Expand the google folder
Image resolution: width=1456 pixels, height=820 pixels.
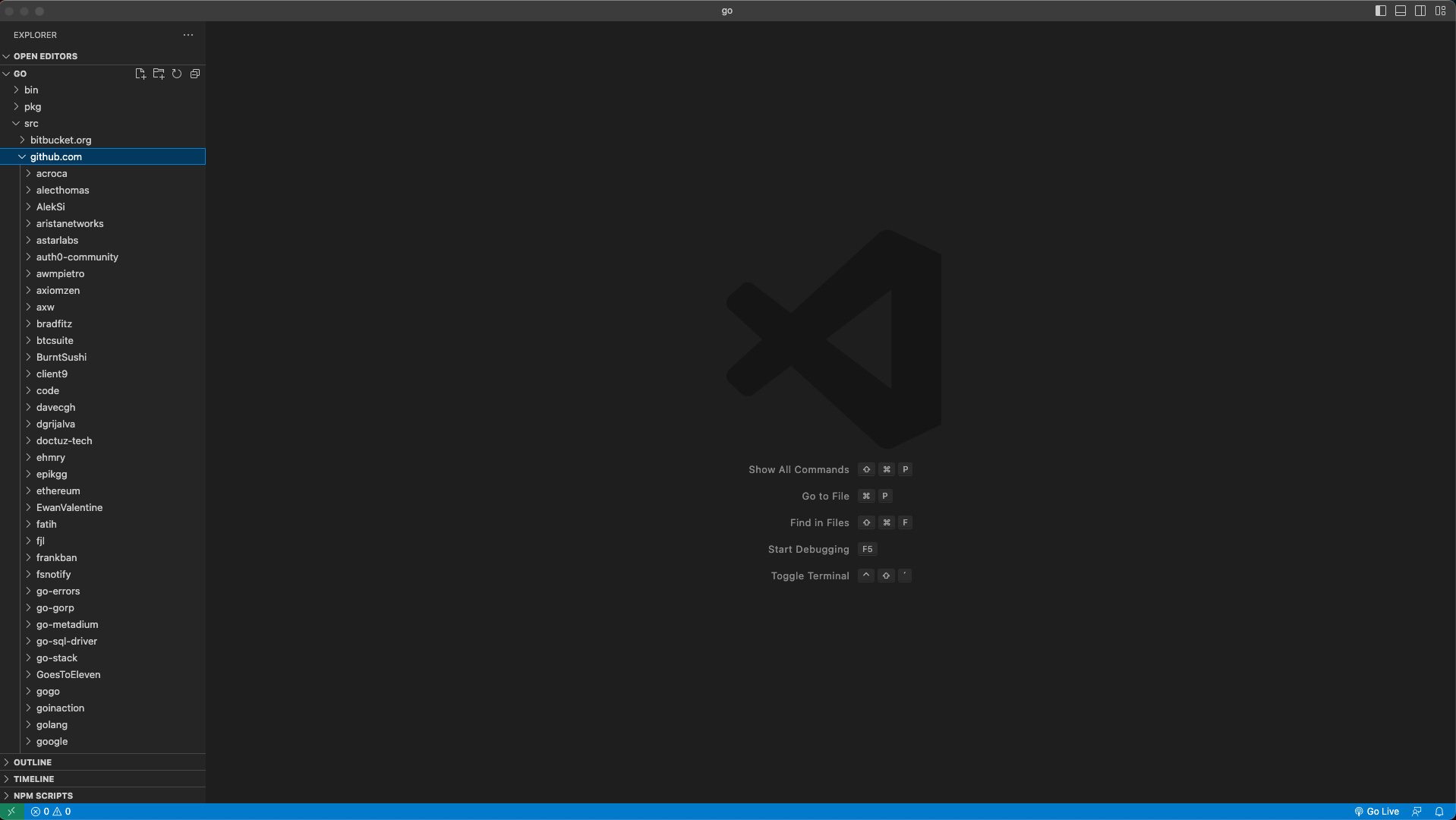tap(102, 741)
